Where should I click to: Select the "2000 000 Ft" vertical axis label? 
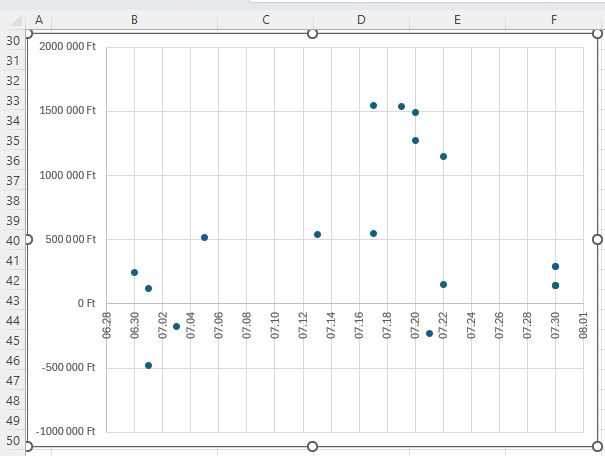[x=67, y=47]
